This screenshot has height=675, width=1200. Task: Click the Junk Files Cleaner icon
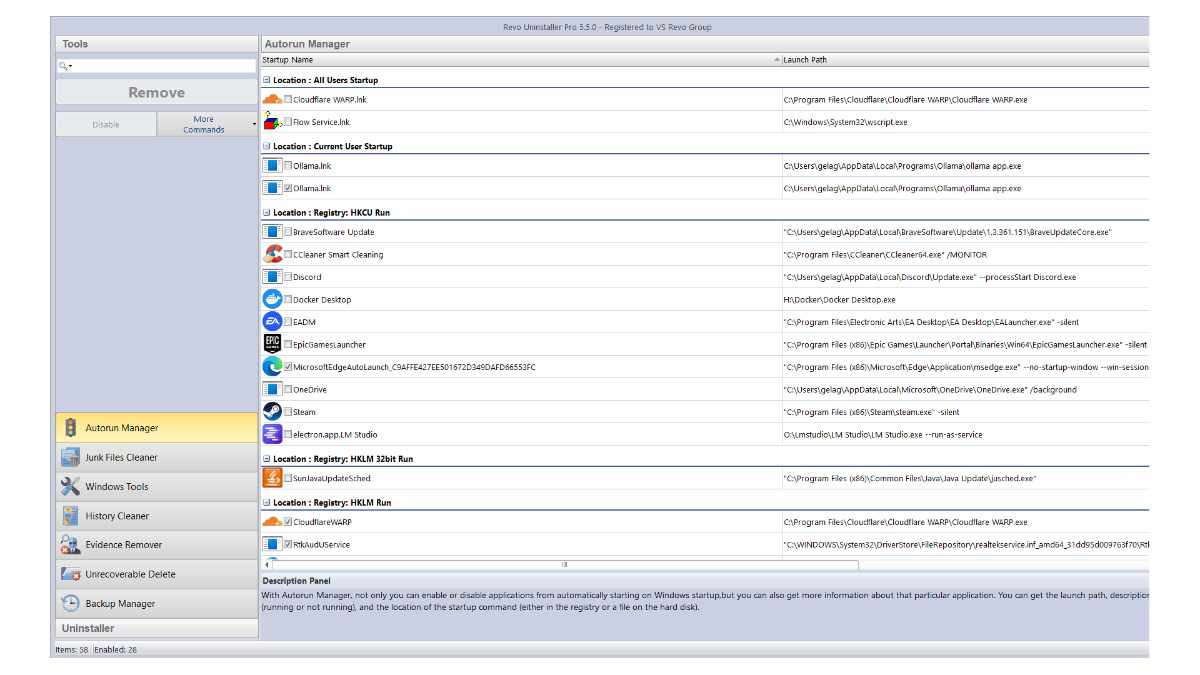(x=70, y=457)
